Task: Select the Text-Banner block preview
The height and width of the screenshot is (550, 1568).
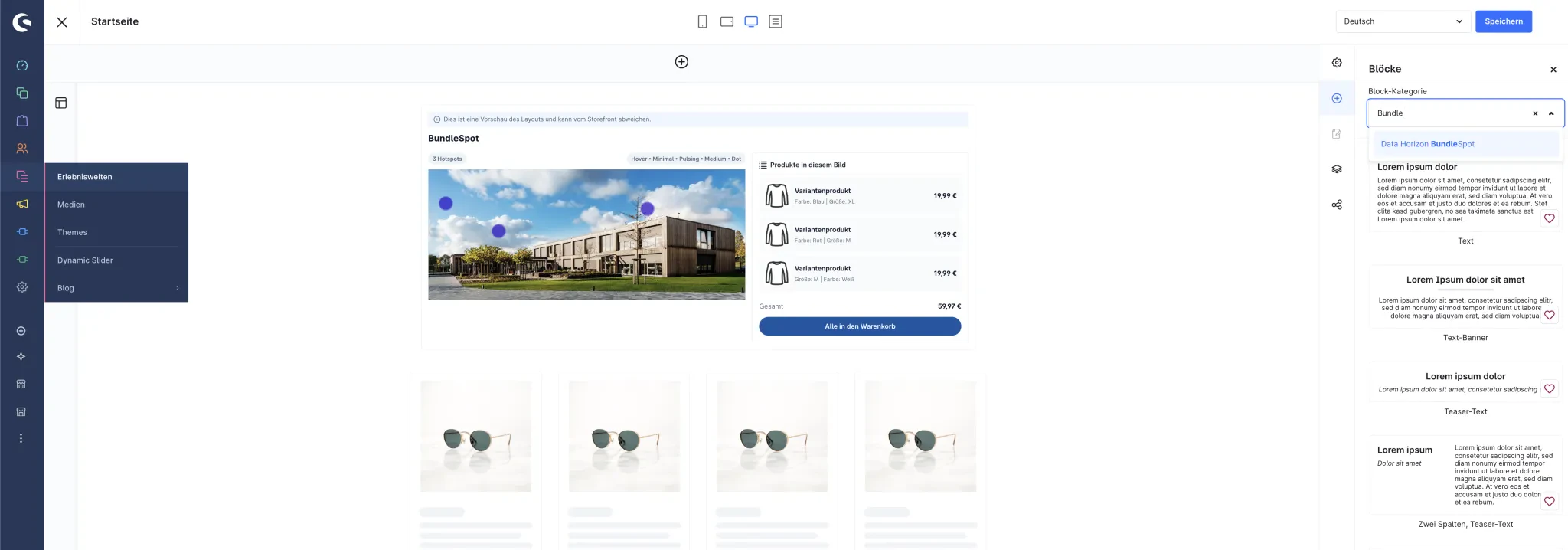Action: [x=1465, y=297]
